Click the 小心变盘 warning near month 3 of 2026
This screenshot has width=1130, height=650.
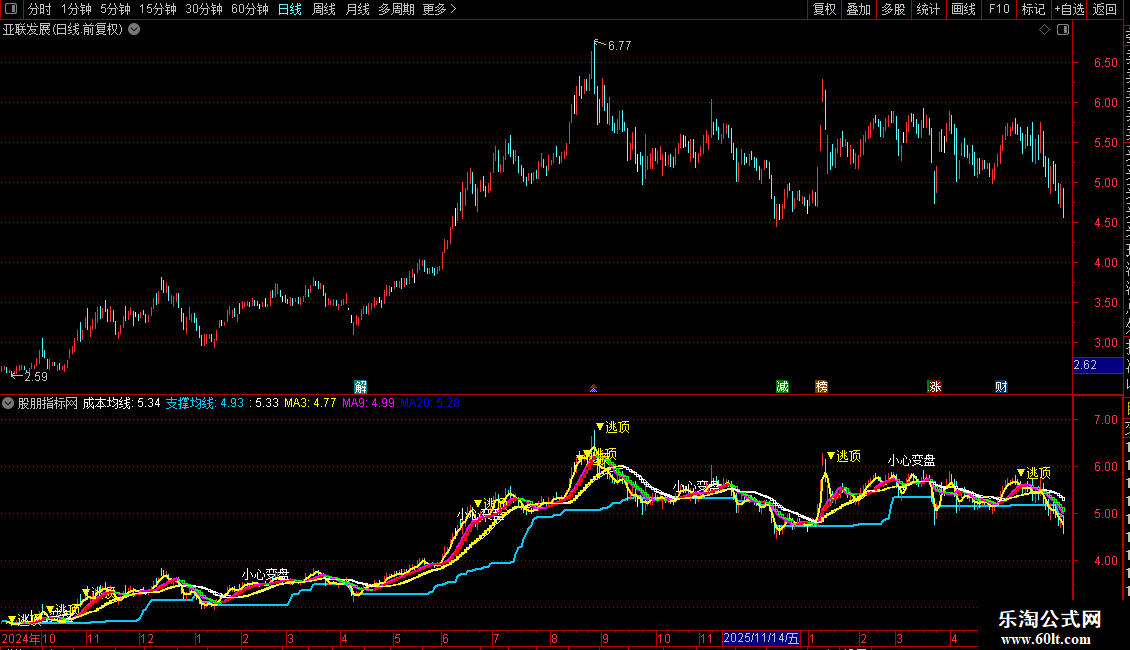pos(912,460)
